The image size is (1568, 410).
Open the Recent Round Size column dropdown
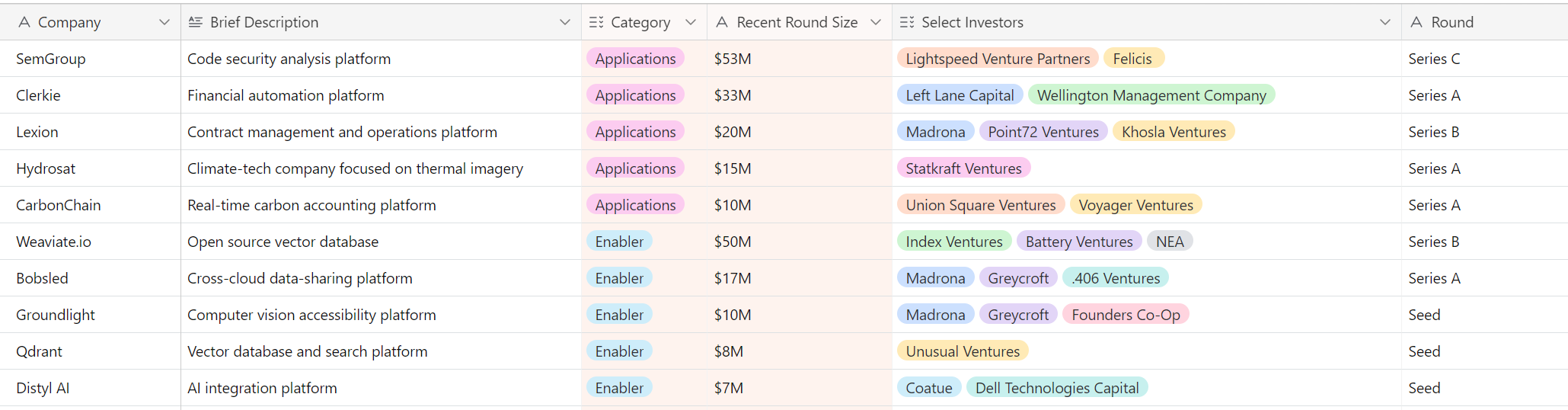pos(876,22)
